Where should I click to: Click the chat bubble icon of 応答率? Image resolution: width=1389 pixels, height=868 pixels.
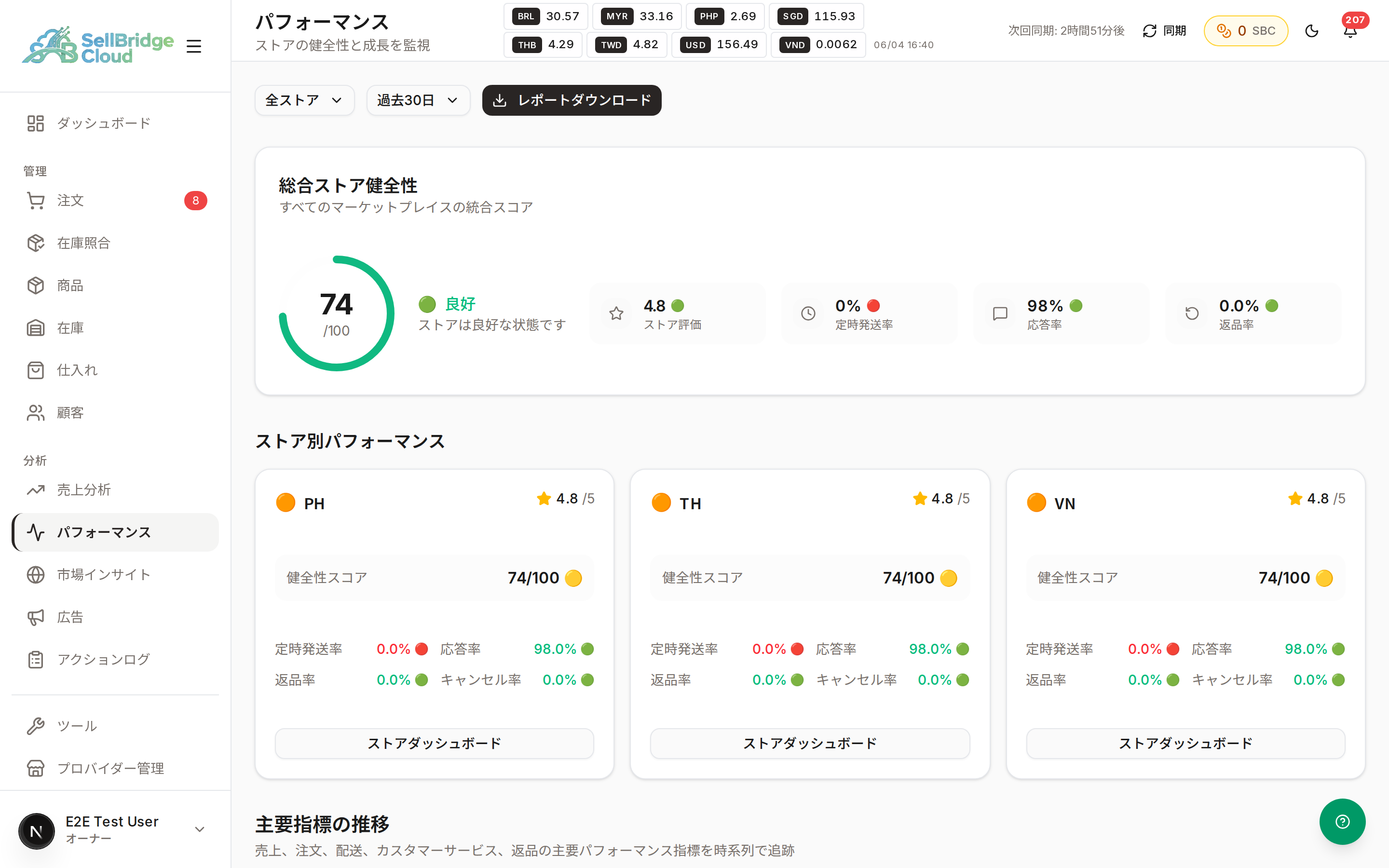point(1000,313)
